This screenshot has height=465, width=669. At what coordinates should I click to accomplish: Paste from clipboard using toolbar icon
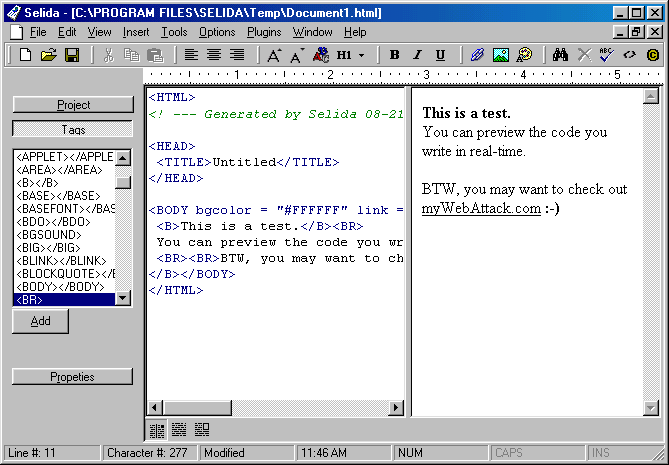(x=155, y=55)
